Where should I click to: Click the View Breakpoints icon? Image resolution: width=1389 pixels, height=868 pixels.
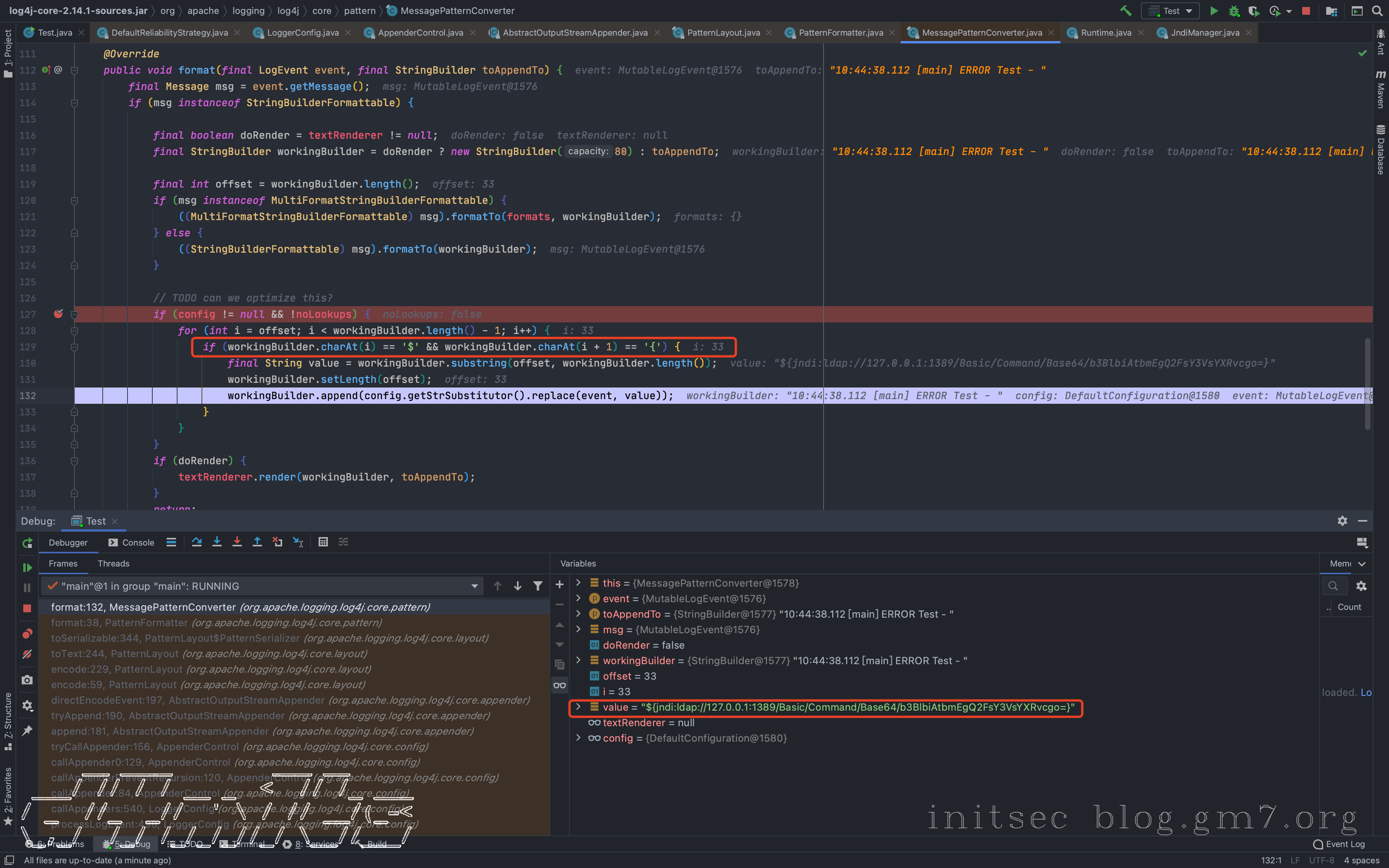[x=27, y=634]
